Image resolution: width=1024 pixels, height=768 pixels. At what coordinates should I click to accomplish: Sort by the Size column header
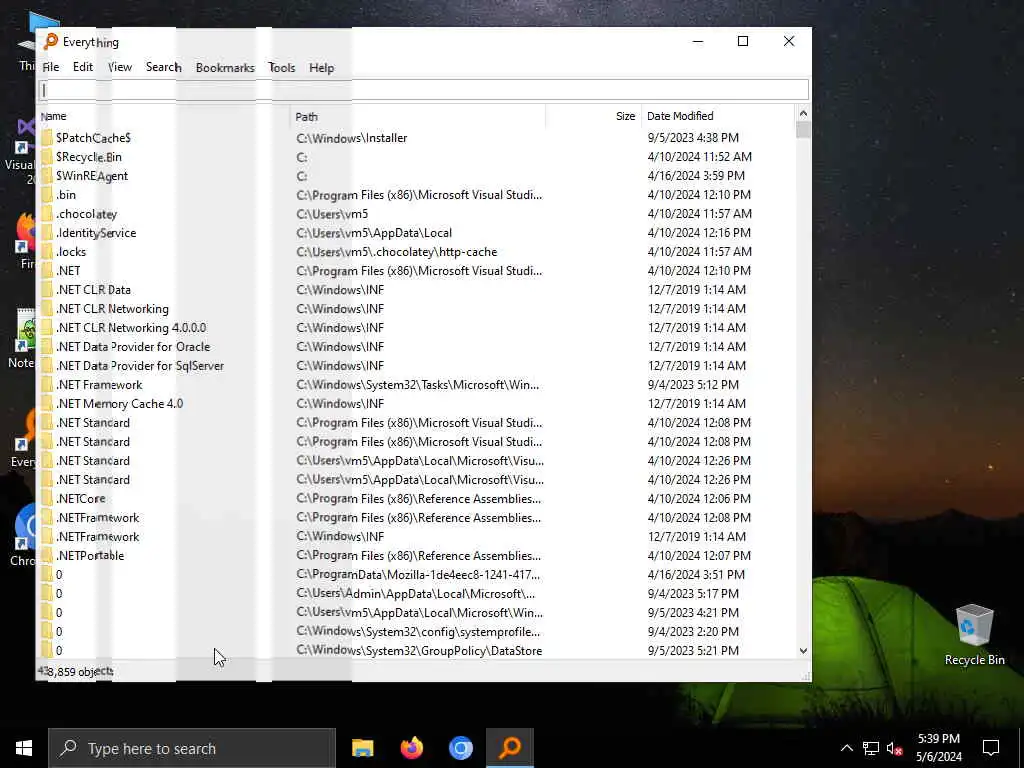(594, 116)
